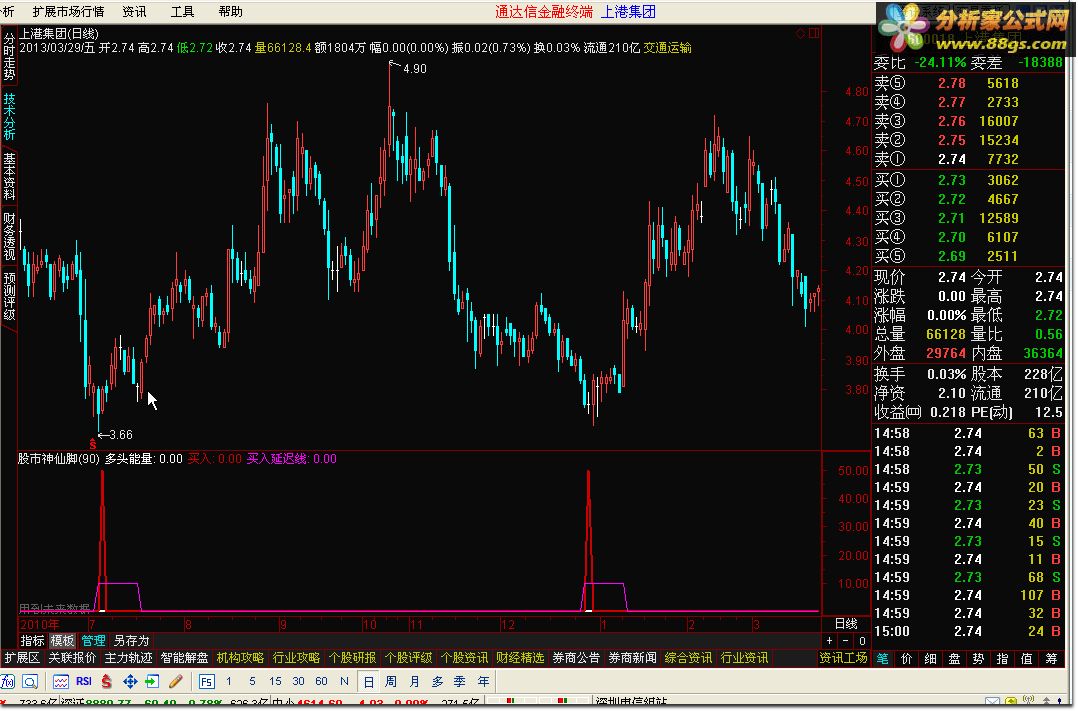Click the 管理 button below the chart

94,641
